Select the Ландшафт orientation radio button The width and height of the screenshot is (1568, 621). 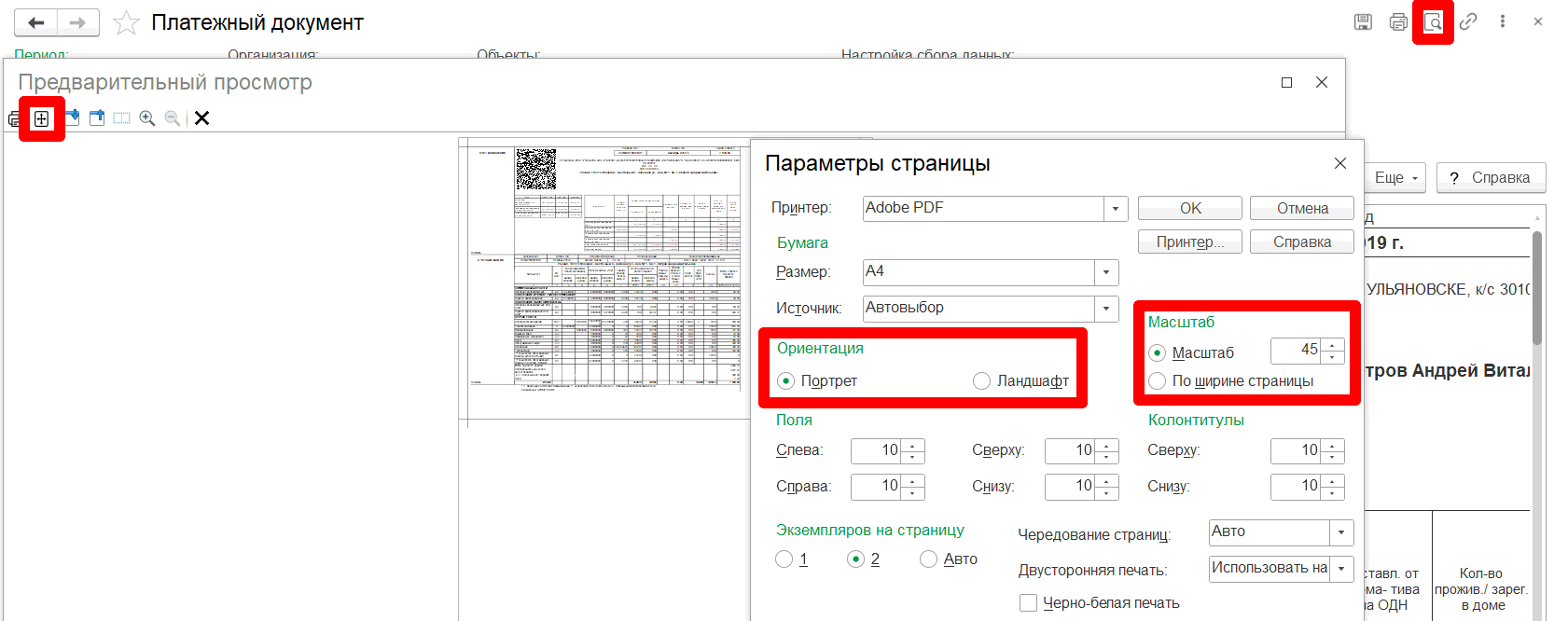(x=981, y=380)
